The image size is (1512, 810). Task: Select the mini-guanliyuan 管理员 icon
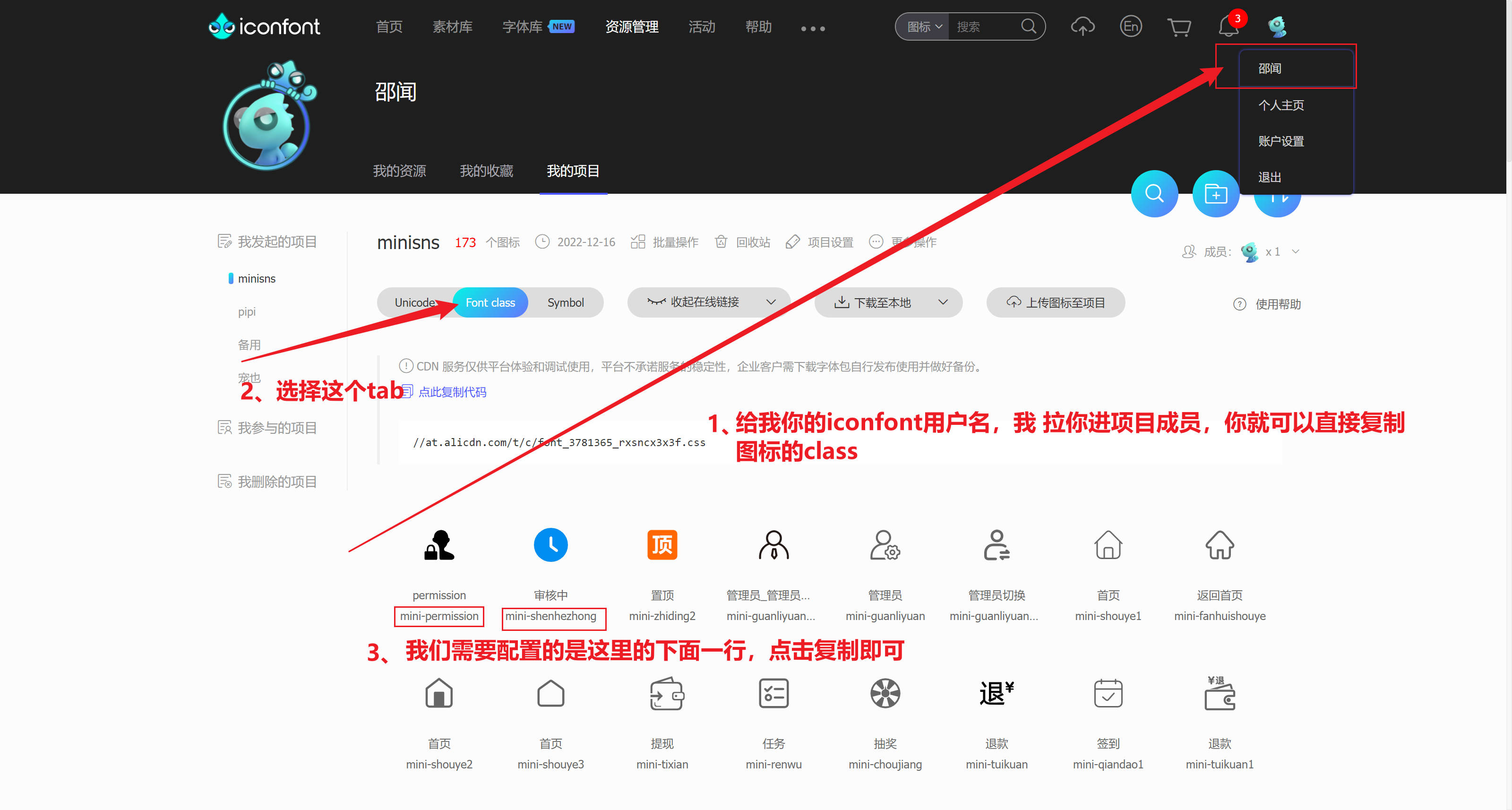[885, 545]
